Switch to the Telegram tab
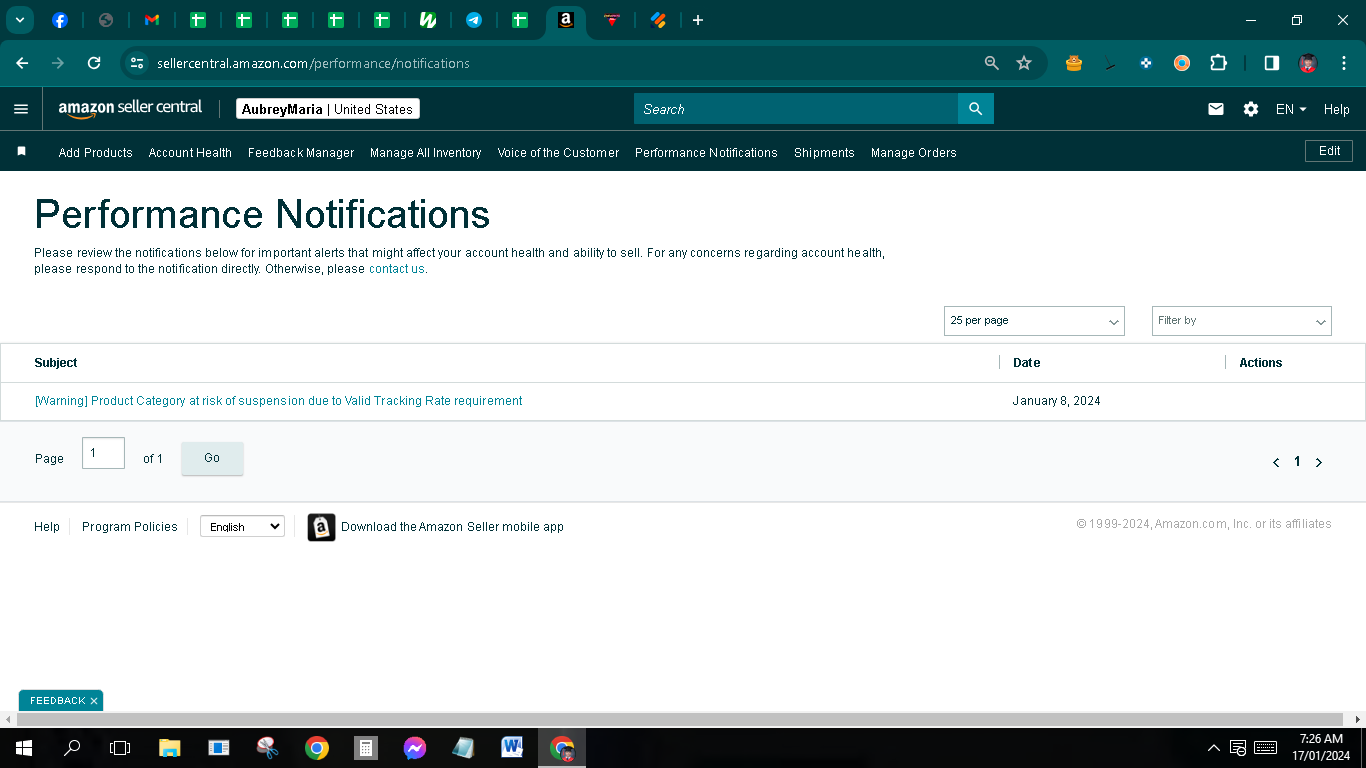The height and width of the screenshot is (768, 1366). click(x=474, y=20)
